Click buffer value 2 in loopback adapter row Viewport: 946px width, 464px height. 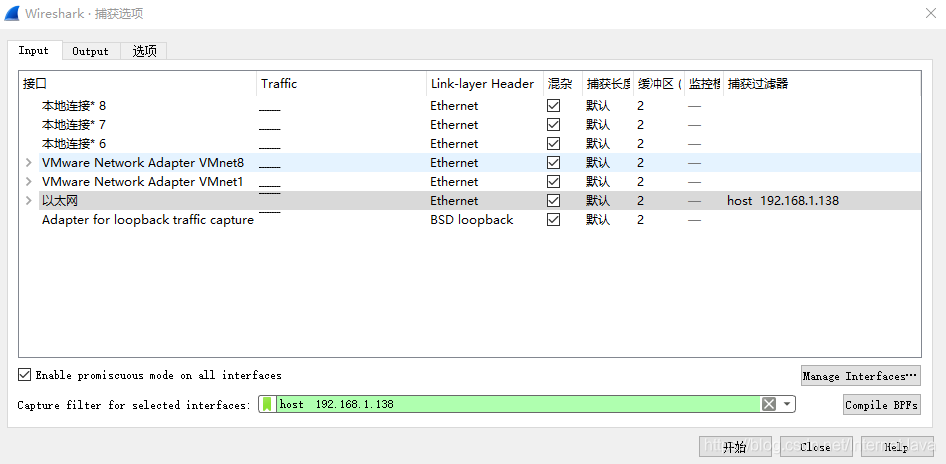tap(640, 220)
